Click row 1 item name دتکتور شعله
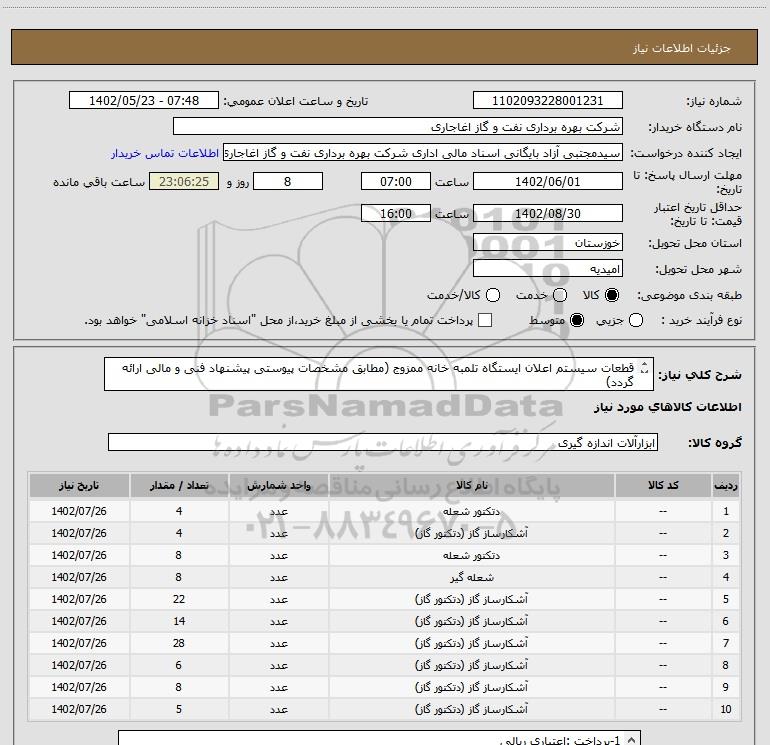Image resolution: width=770 pixels, height=745 pixels. click(x=471, y=511)
